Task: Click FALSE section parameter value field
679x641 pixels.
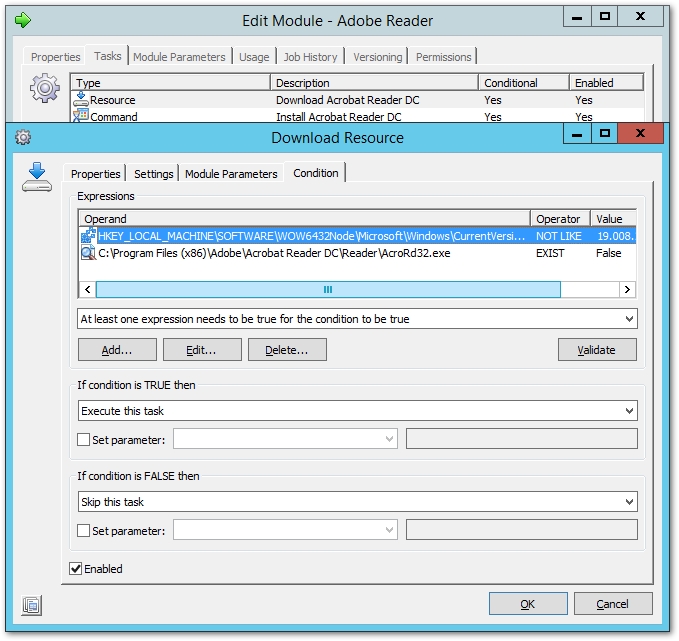Action: (x=521, y=530)
